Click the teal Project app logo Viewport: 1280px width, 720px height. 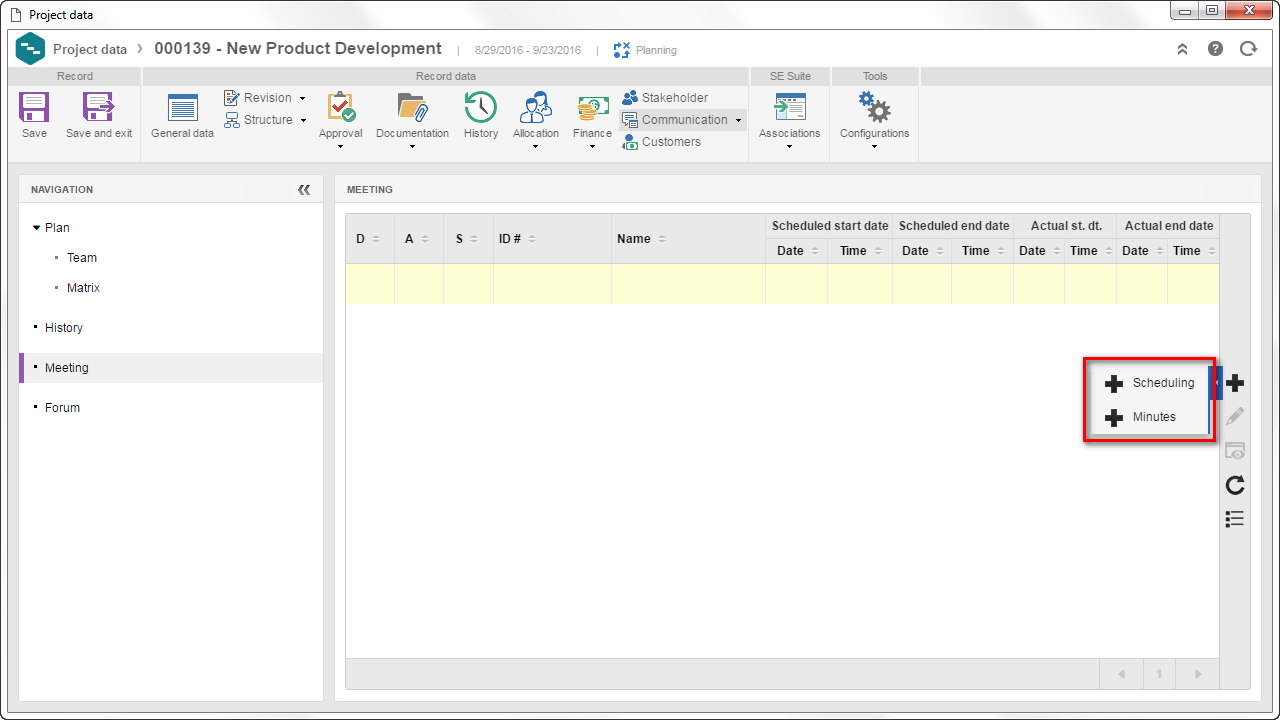click(31, 49)
